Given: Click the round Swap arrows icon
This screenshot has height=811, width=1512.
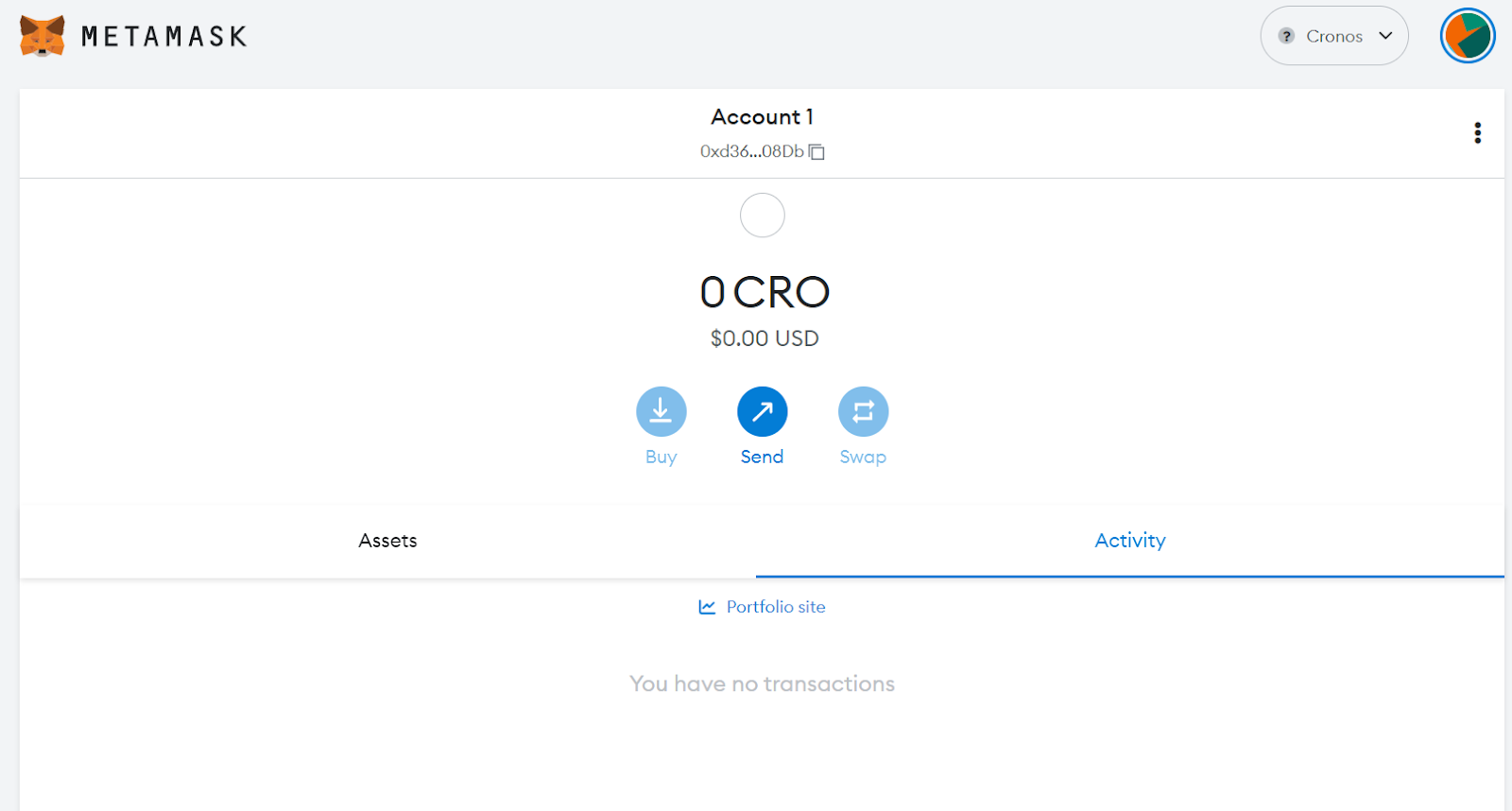Looking at the screenshot, I should click(x=864, y=412).
